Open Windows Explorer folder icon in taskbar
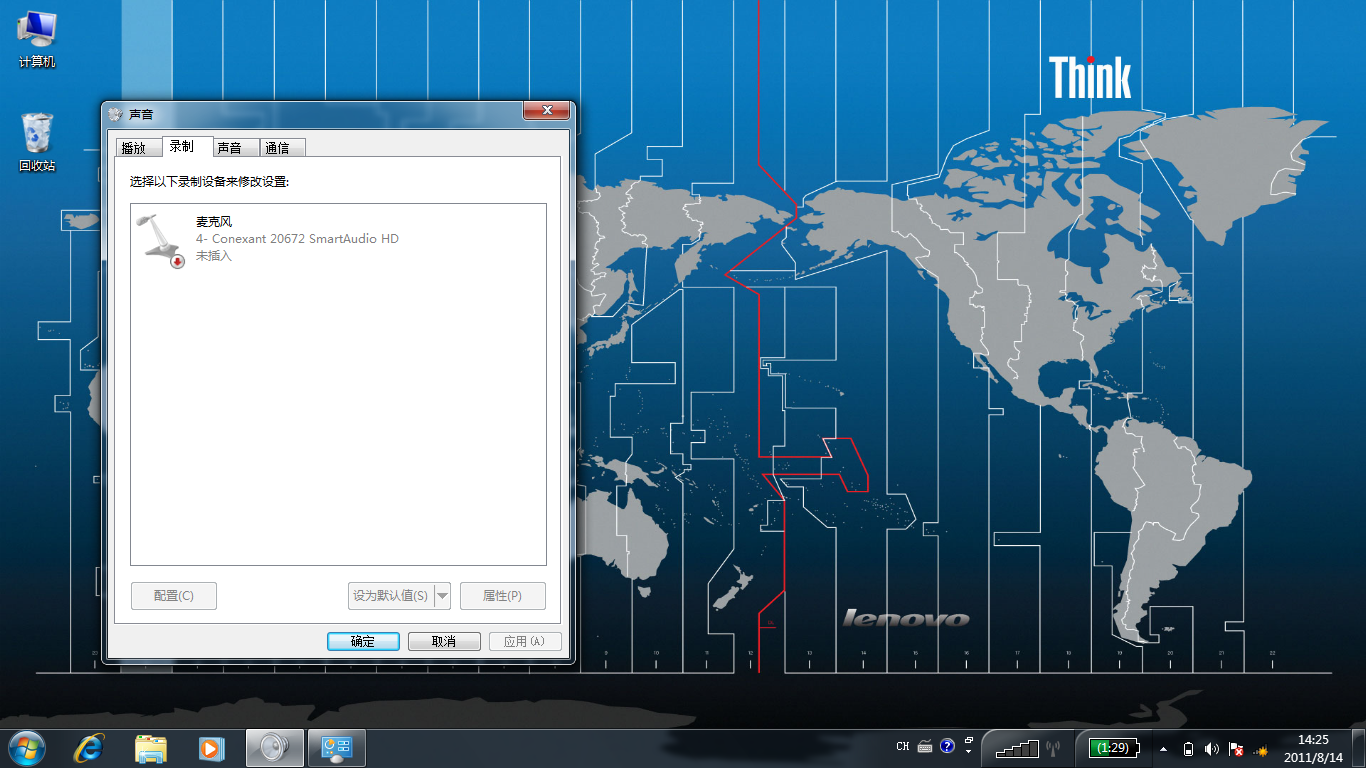1366x768 pixels. pyautogui.click(x=151, y=747)
